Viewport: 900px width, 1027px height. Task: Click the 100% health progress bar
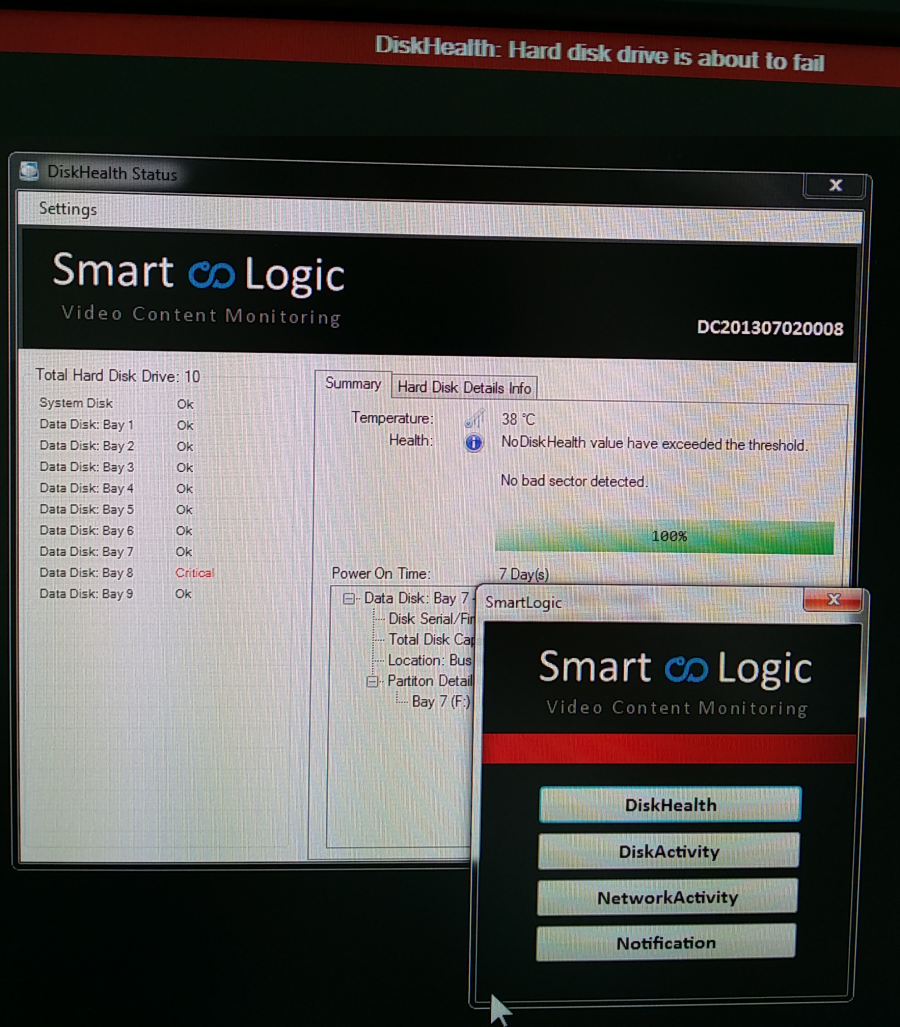(x=664, y=537)
